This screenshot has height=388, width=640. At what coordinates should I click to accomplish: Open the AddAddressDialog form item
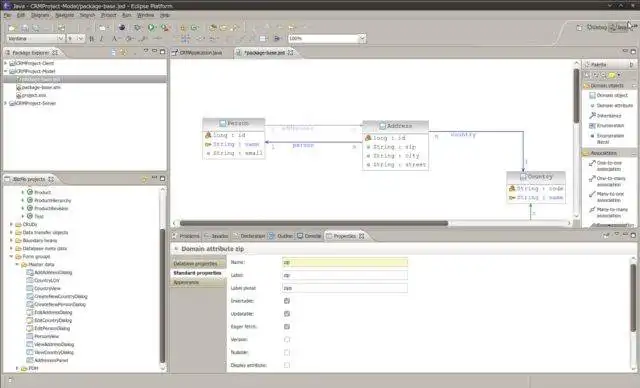coord(49,273)
